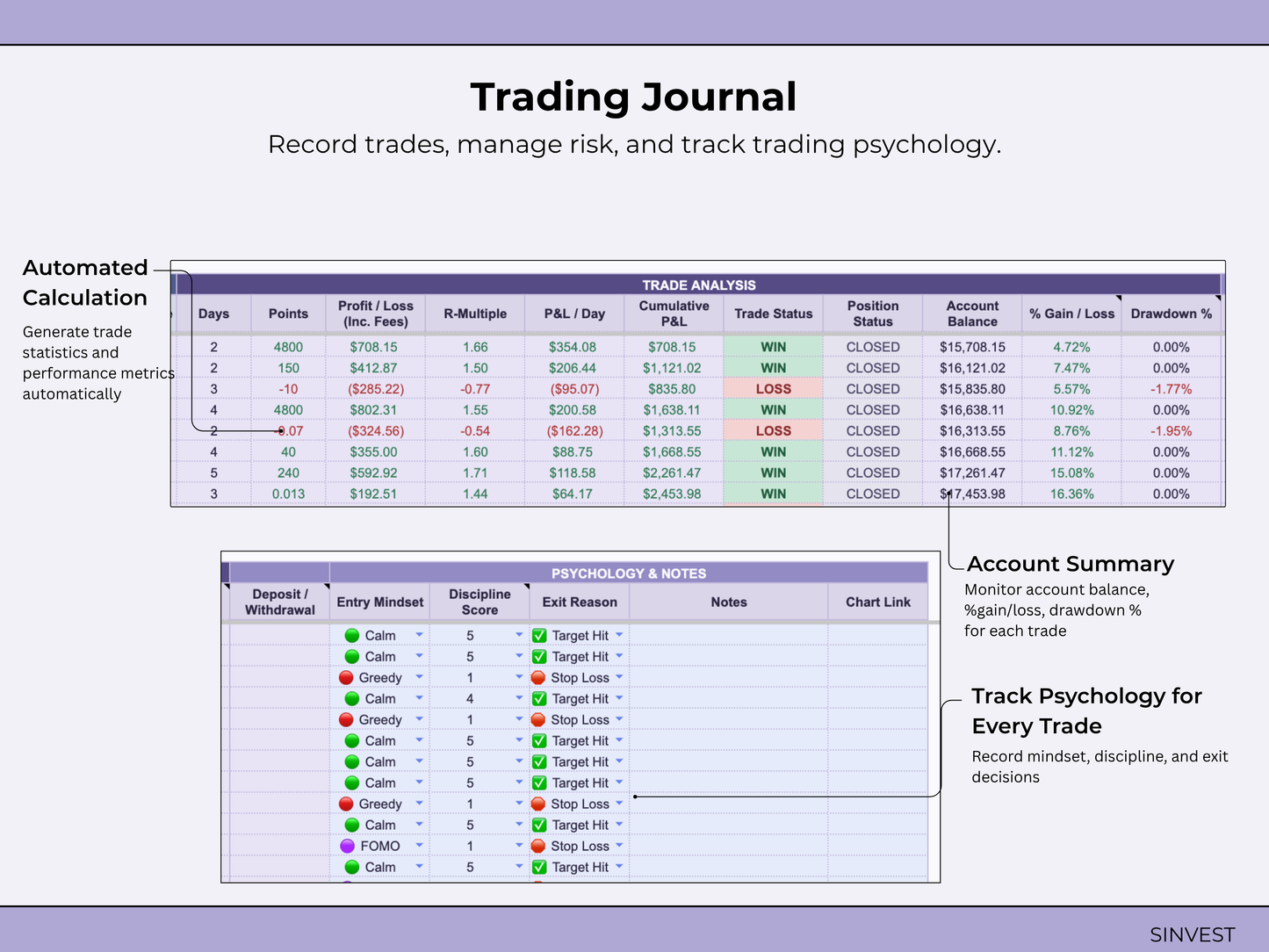Select the $354.08 P&L per day cell
This screenshot has height=952, width=1269.
[574, 347]
